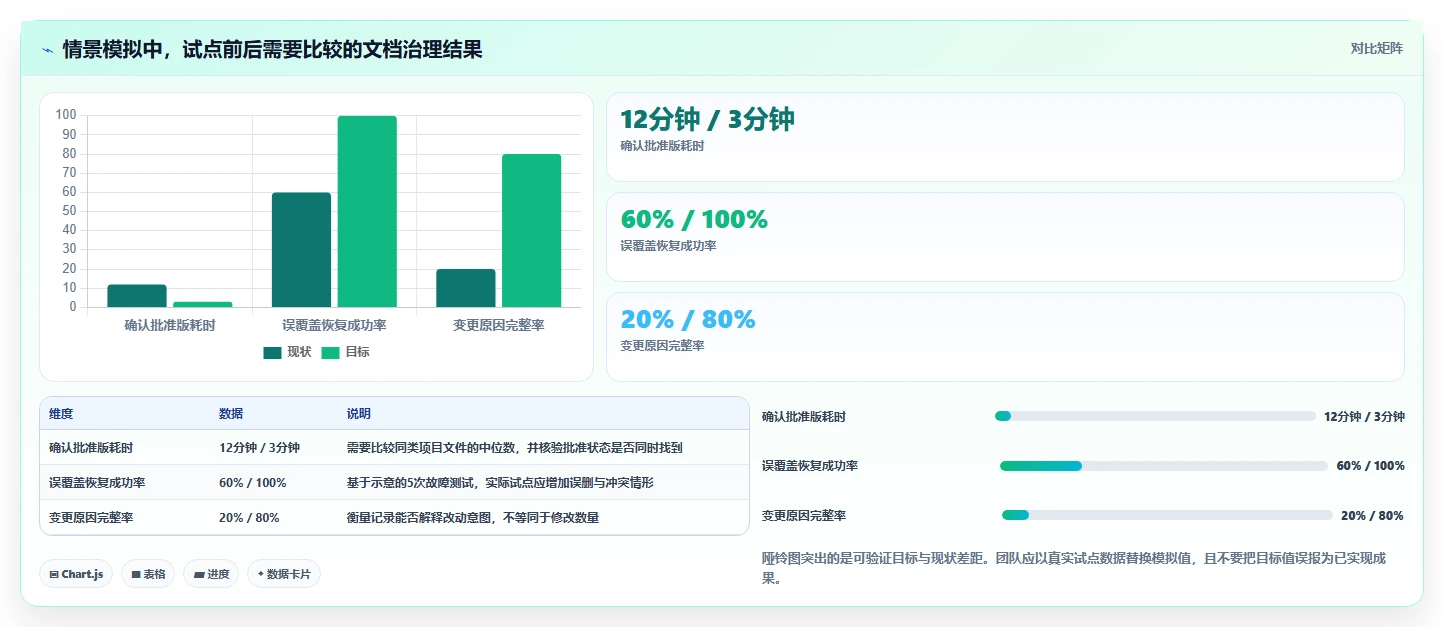Click the 现状 bar for 误覆盖恢复成功率
The image size is (1444, 627).
(301, 250)
